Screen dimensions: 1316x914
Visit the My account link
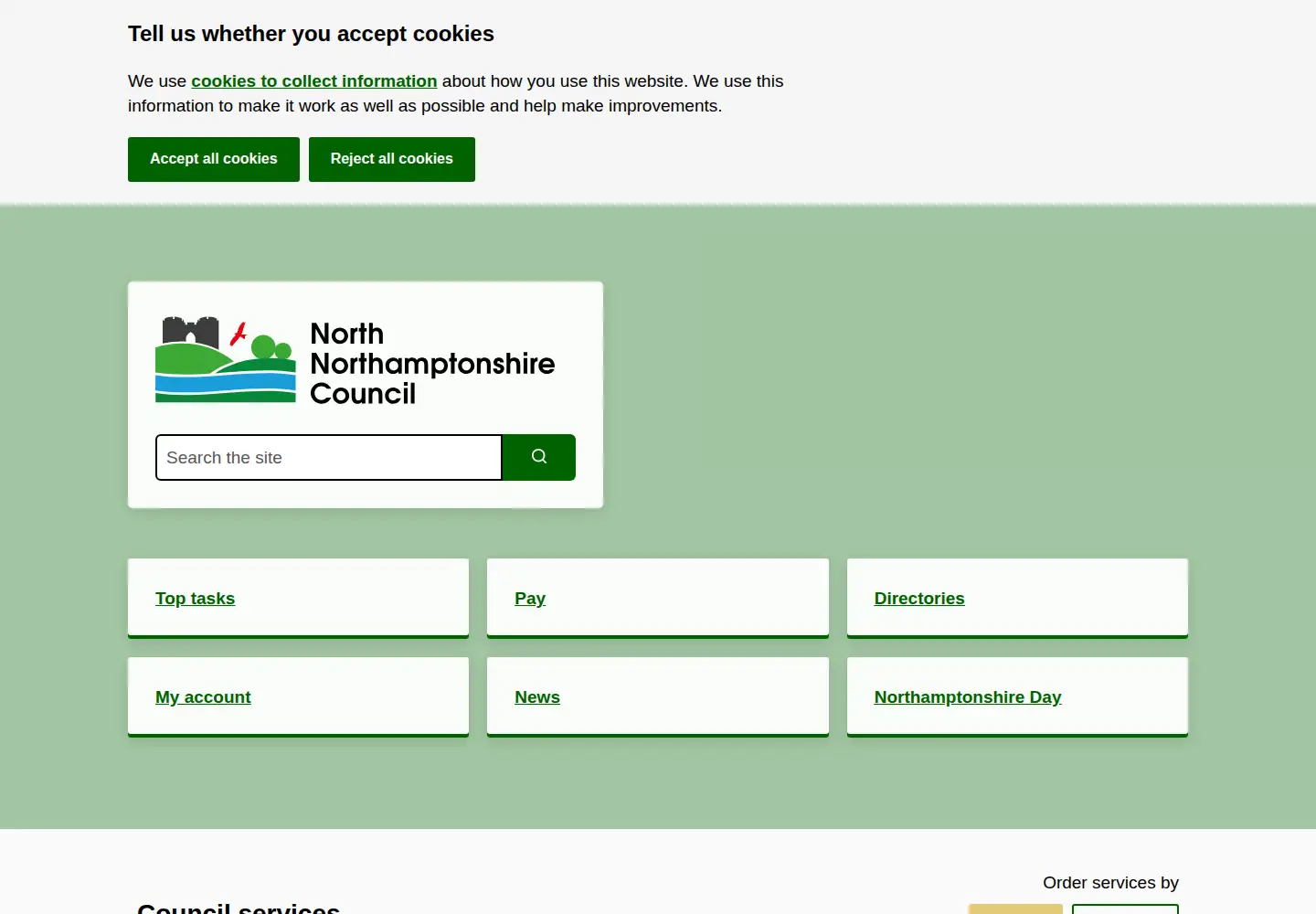point(203,697)
